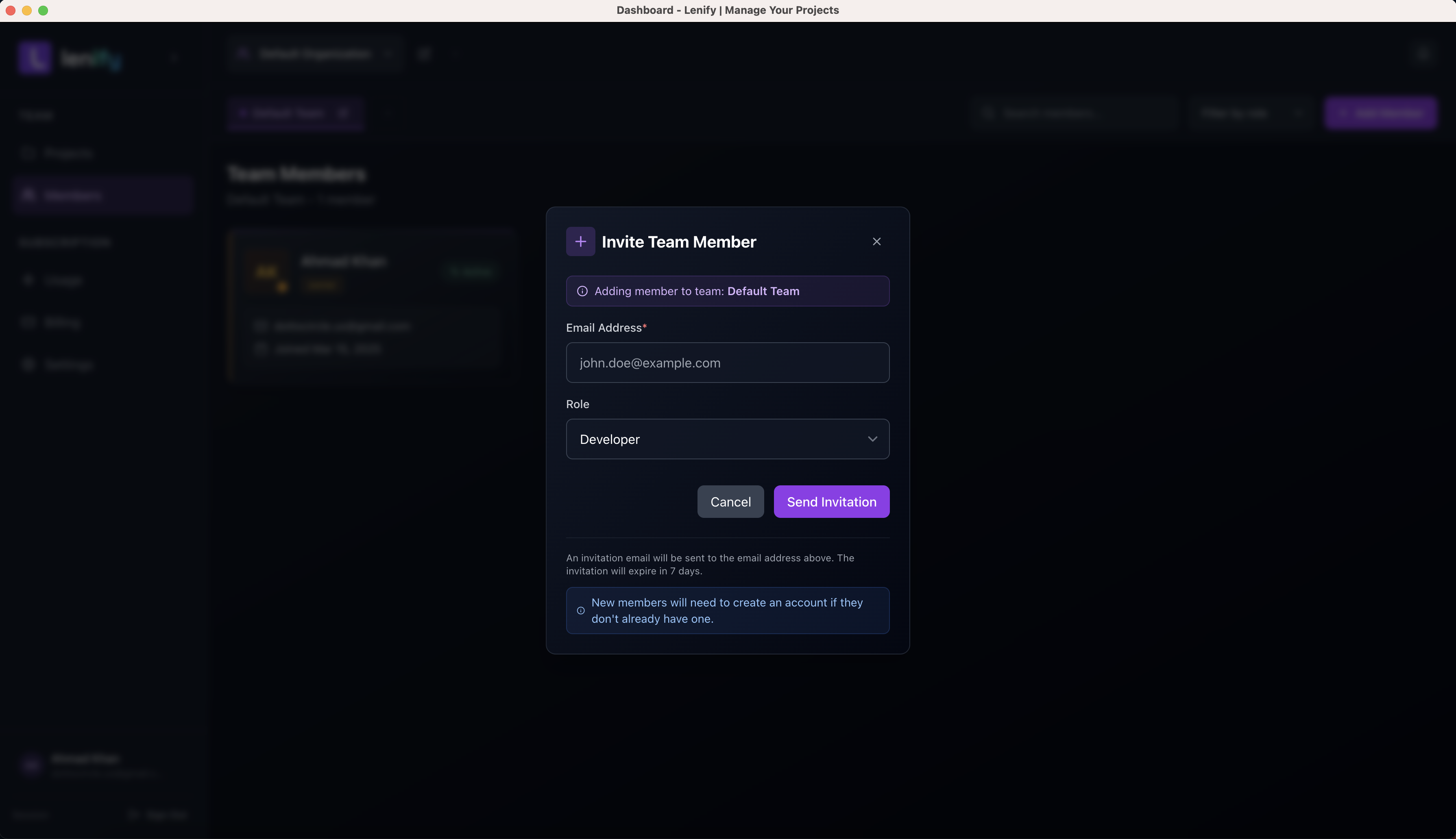Click the email address input field
The image size is (1456, 839).
(x=727, y=363)
